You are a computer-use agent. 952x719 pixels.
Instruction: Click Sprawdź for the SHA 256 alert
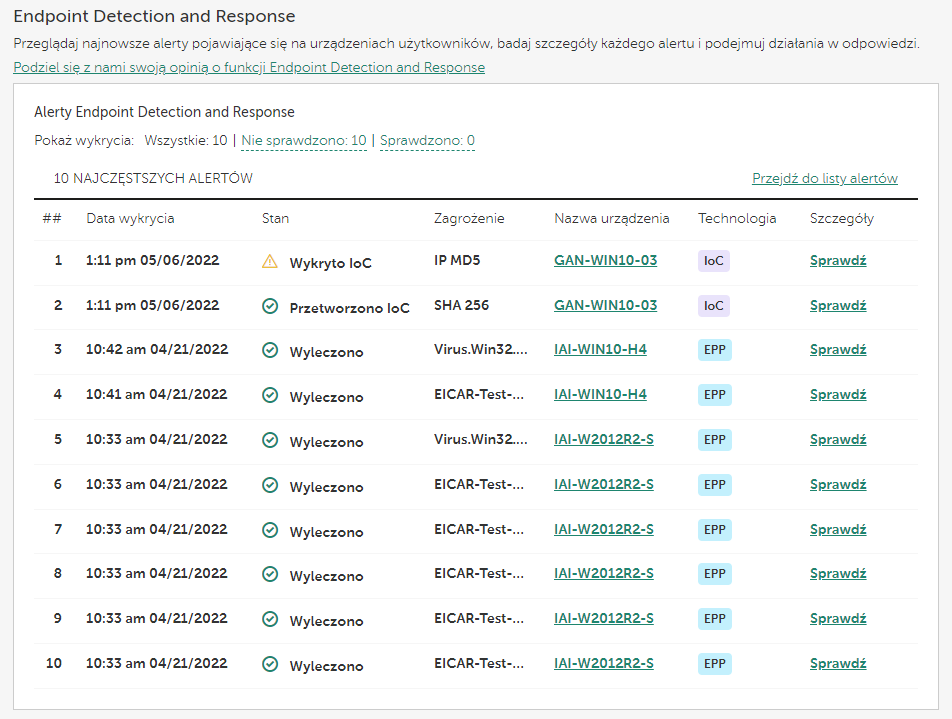837,306
